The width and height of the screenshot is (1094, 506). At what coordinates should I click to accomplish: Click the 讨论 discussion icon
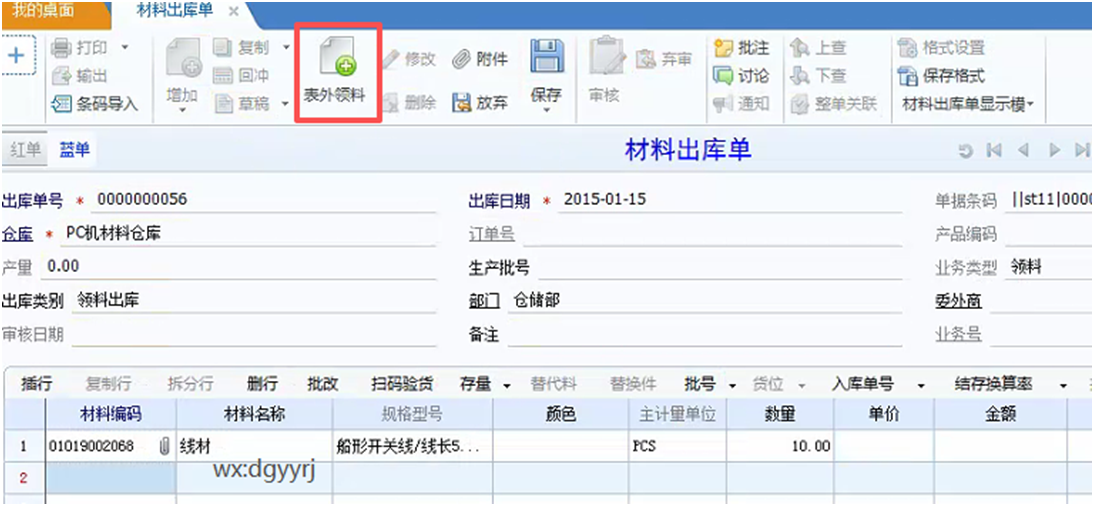724,75
